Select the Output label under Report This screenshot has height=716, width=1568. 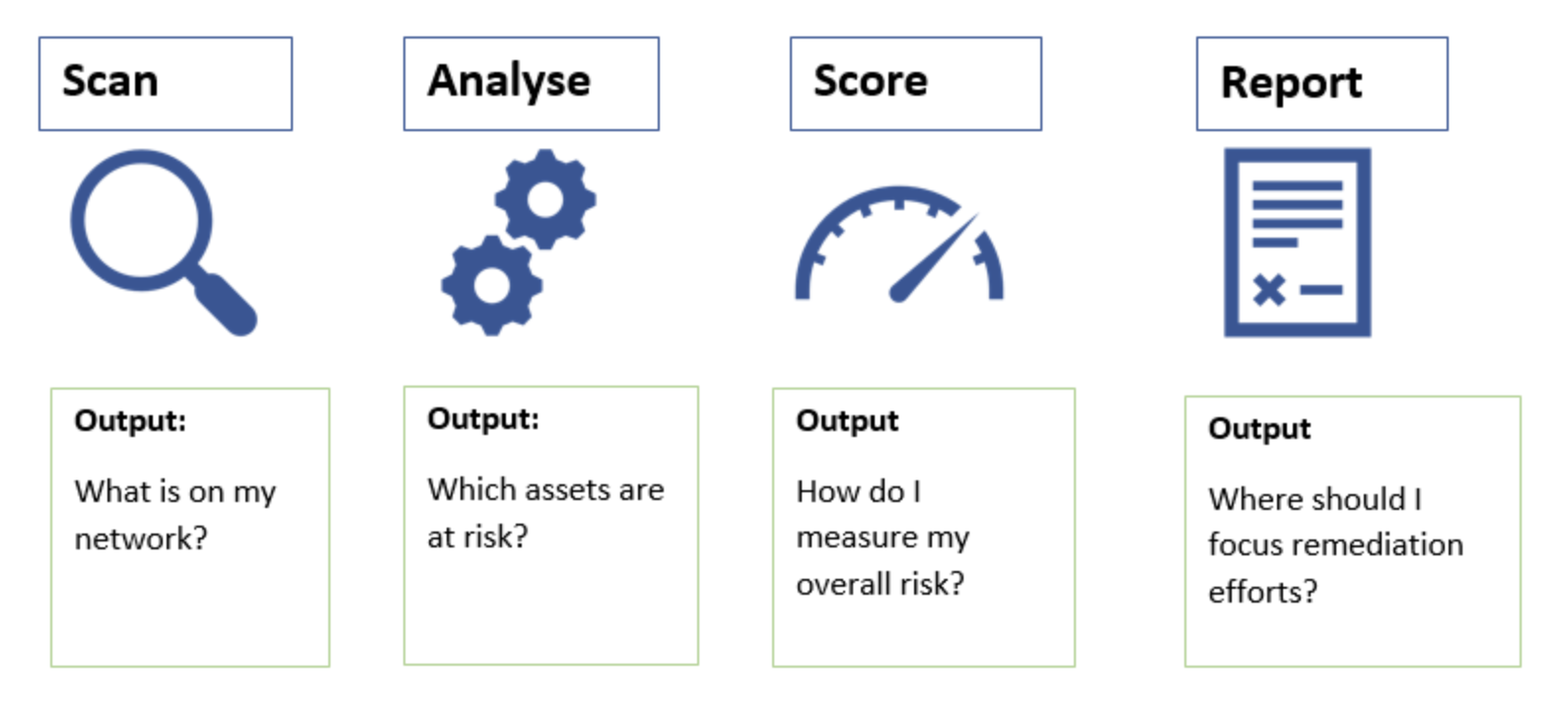1259,429
